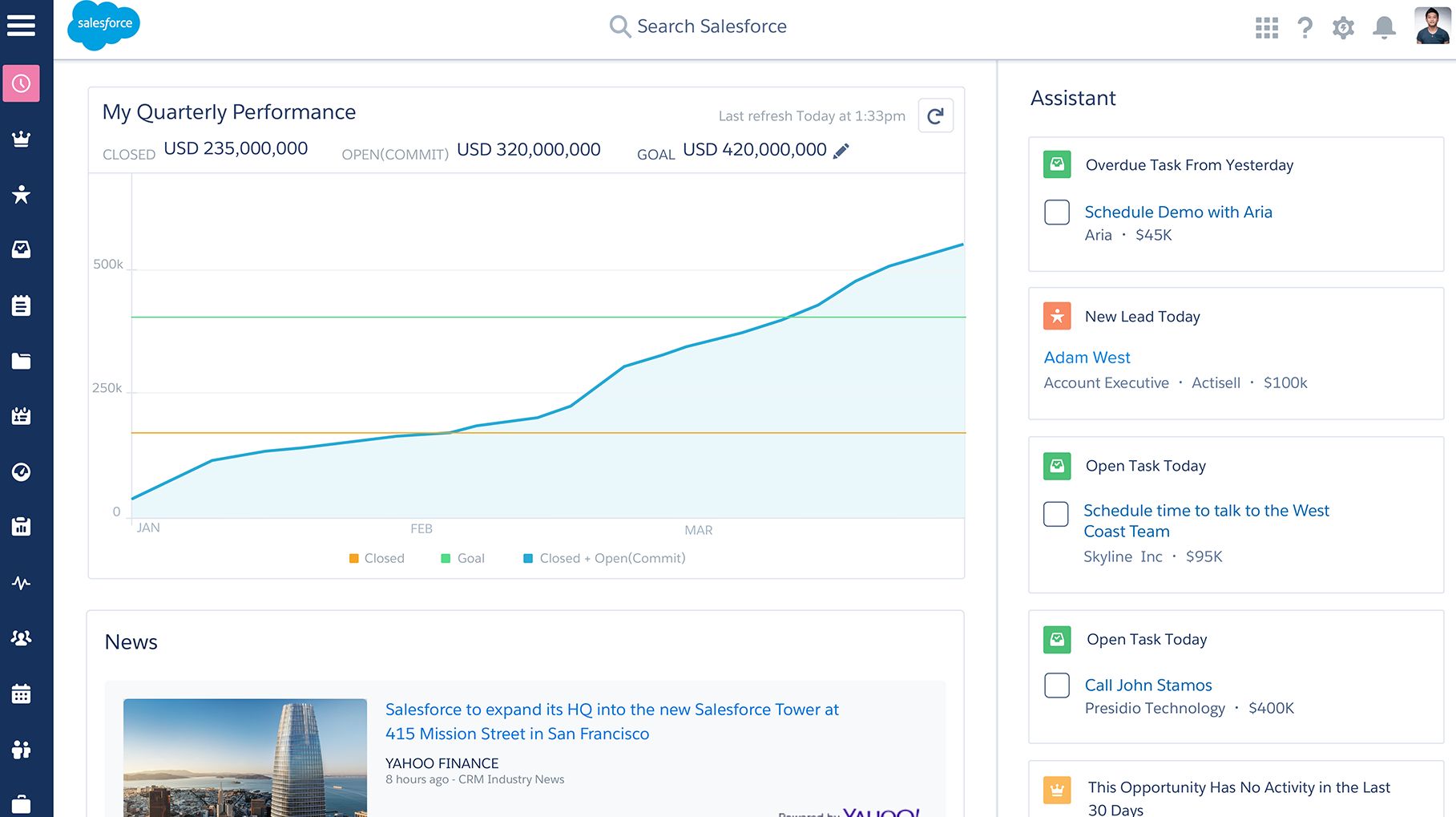Open Leads star-person icon in sidebar

tap(21, 194)
